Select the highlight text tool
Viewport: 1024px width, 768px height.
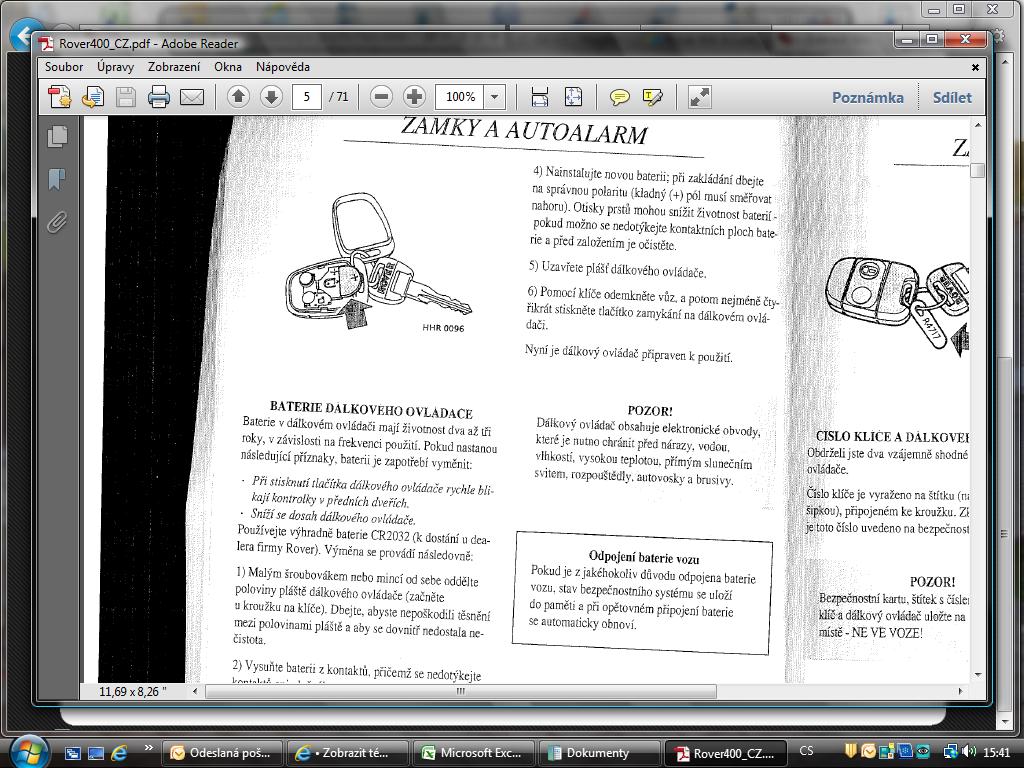click(653, 97)
